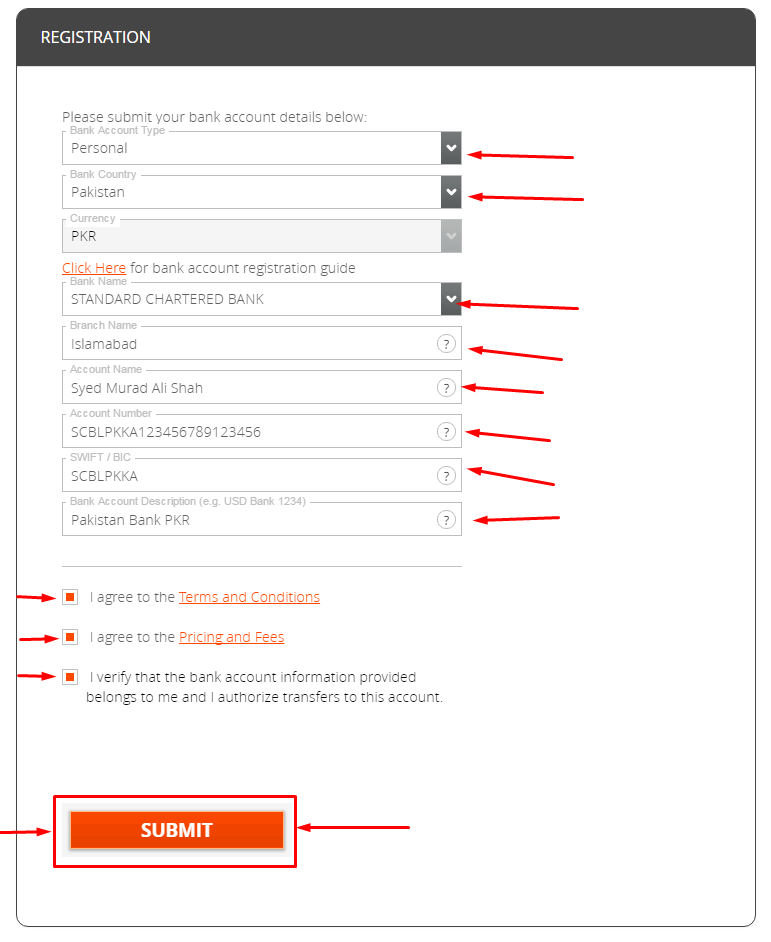
Task: Toggle the Terms and Conditions agreement checkbox
Action: 70,597
